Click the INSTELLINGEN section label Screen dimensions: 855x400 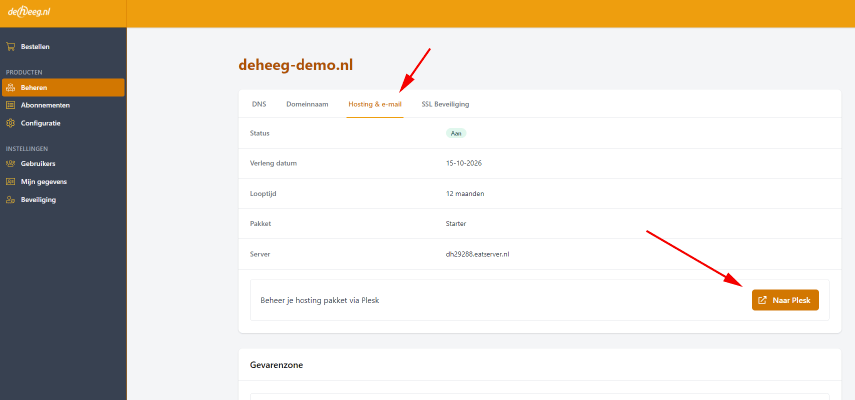point(27,148)
